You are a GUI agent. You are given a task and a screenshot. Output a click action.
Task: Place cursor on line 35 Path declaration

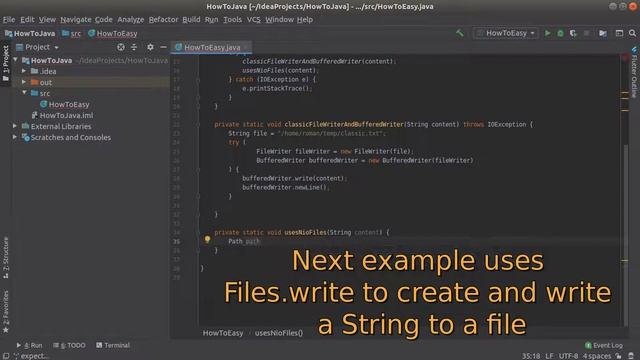[243, 241]
